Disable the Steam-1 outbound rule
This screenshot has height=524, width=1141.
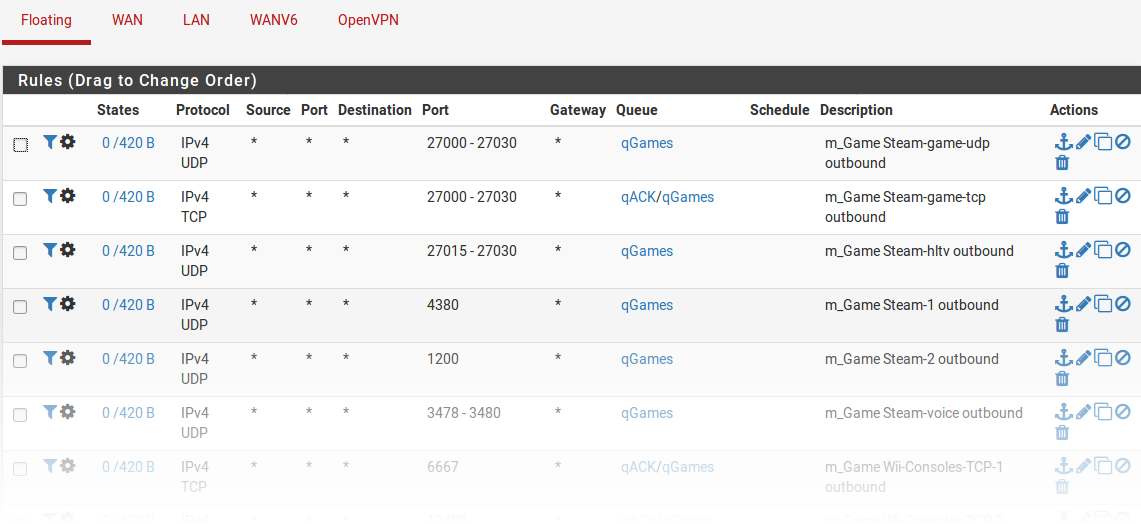(x=1122, y=304)
